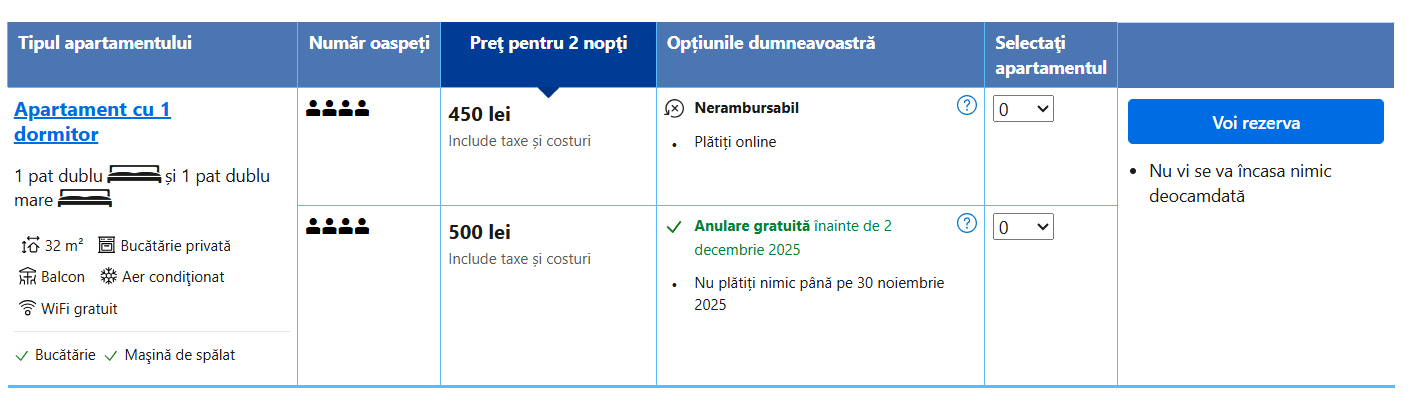
Task: Click the air conditioning snowflake icon
Action: pos(107,277)
